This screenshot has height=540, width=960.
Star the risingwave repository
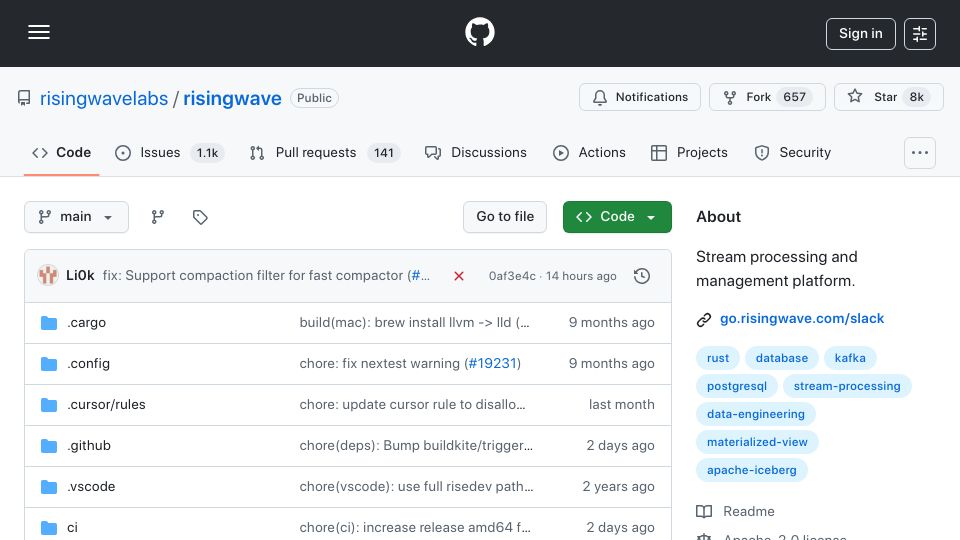coord(888,97)
